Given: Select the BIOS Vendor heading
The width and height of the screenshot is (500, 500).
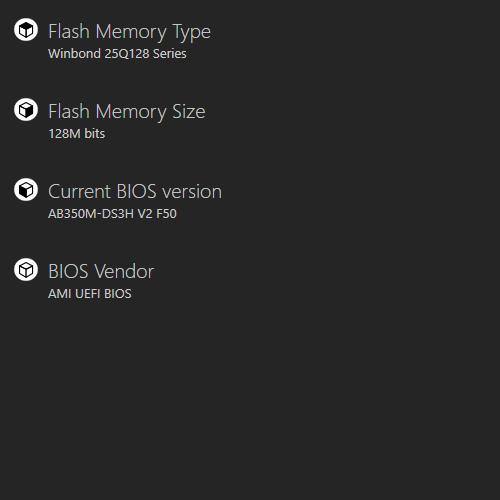Looking at the screenshot, I should pos(101,271).
